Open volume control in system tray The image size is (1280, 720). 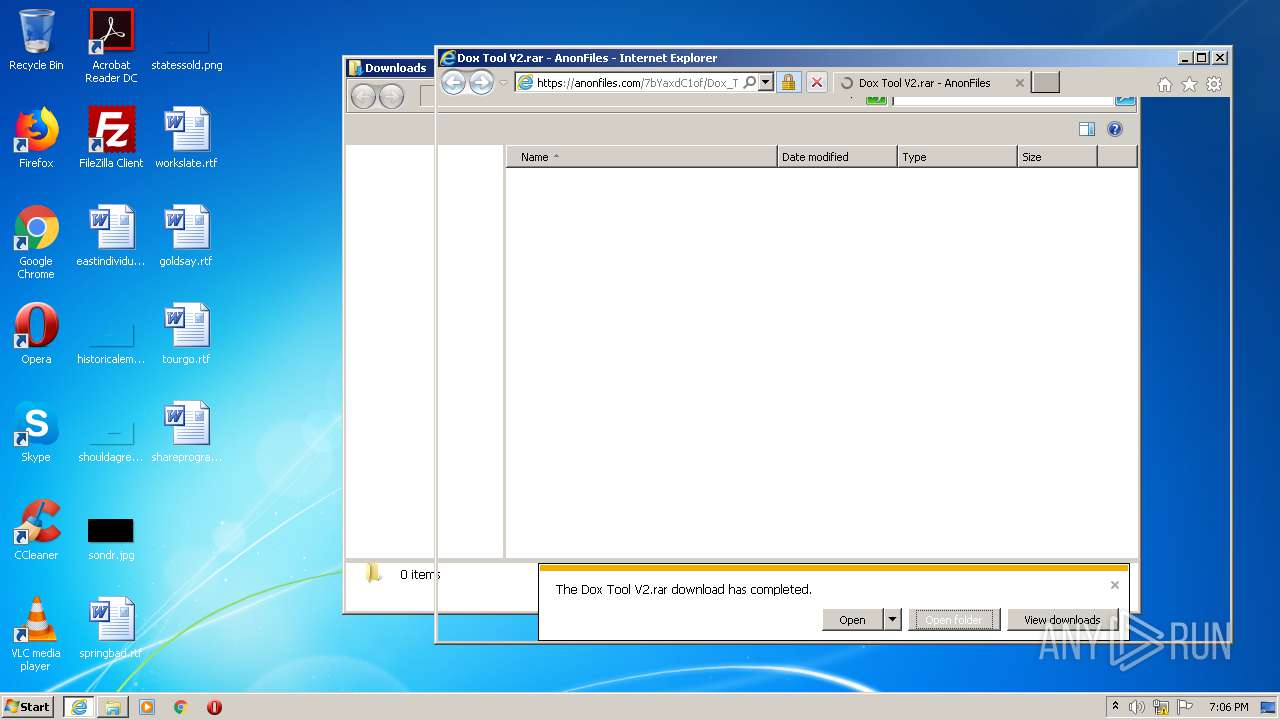(x=1137, y=707)
